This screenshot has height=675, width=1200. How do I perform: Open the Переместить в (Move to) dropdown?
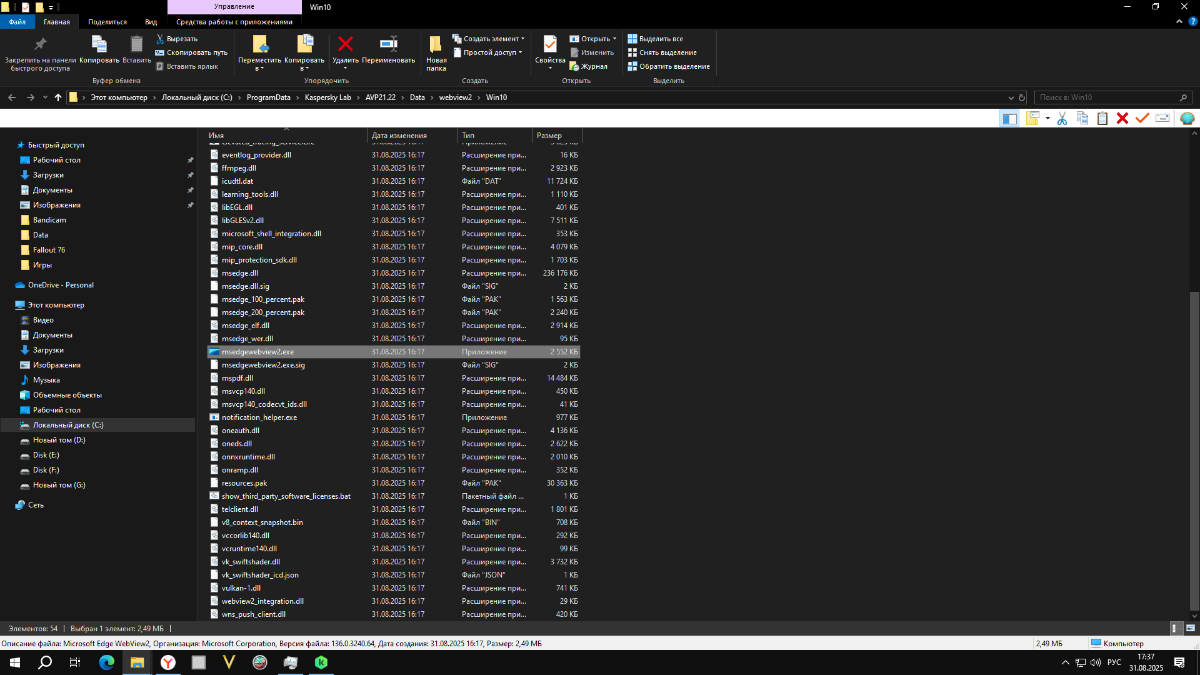pyautogui.click(x=260, y=53)
